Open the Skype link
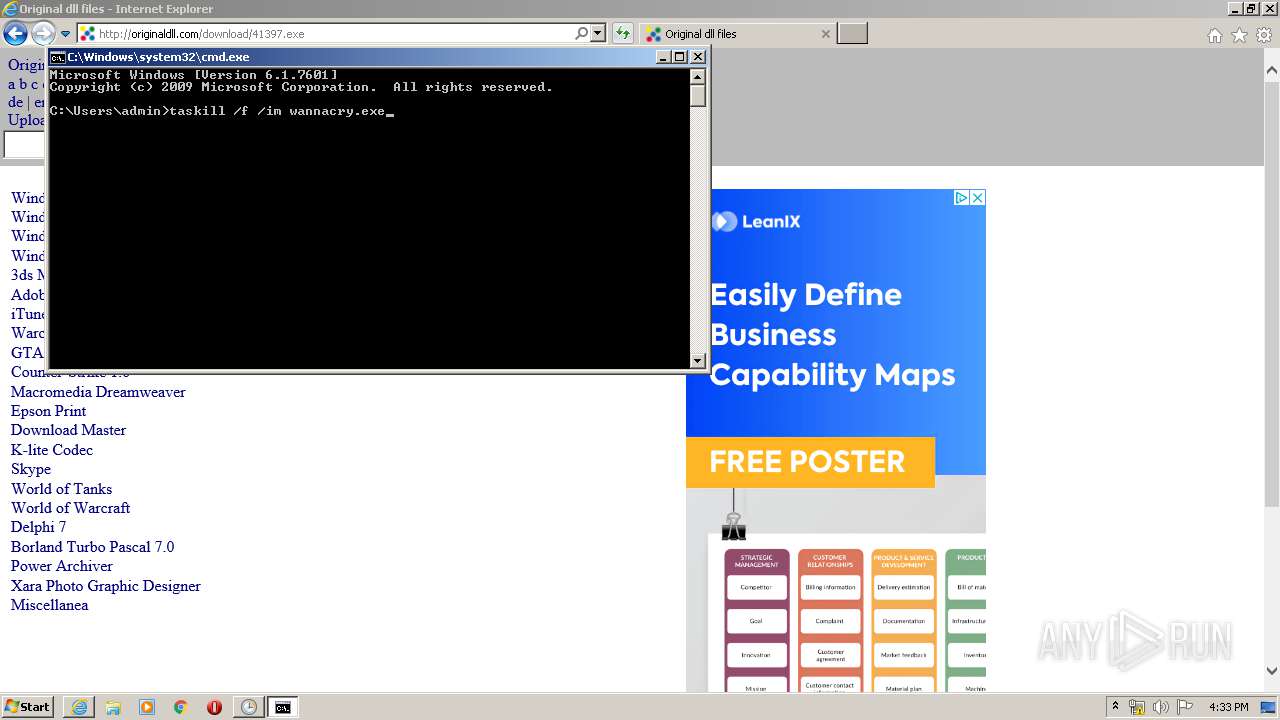The height and width of the screenshot is (720, 1280). pyautogui.click(x=31, y=469)
